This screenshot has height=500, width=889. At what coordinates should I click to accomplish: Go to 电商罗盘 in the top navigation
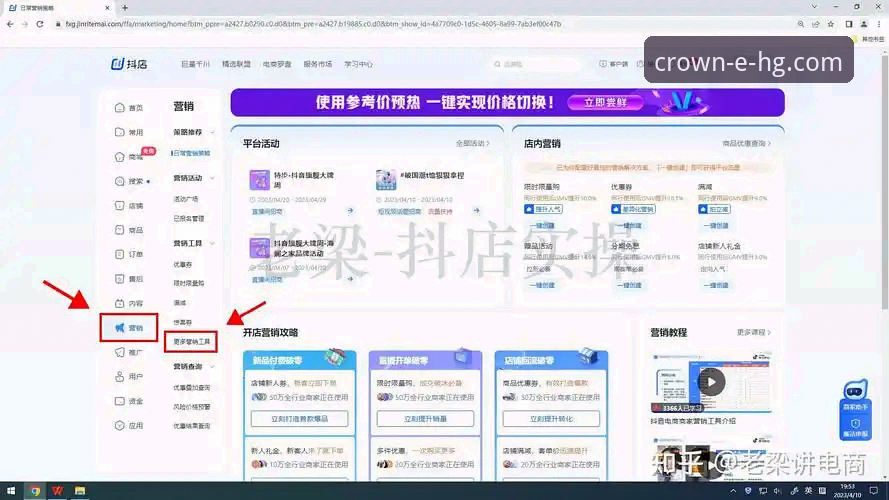point(277,64)
